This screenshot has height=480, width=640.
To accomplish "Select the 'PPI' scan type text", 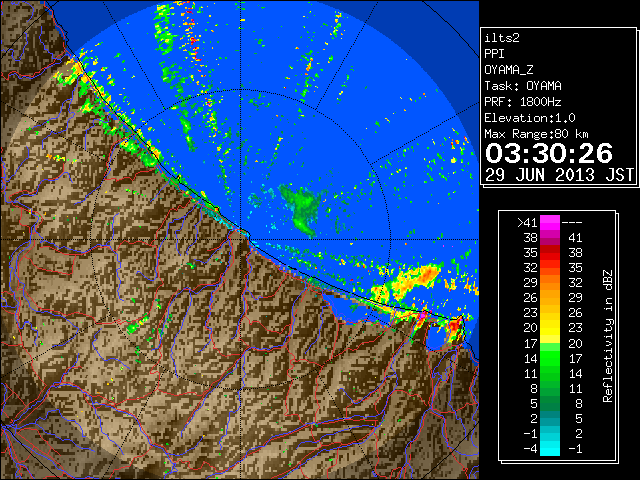I will (494, 54).
